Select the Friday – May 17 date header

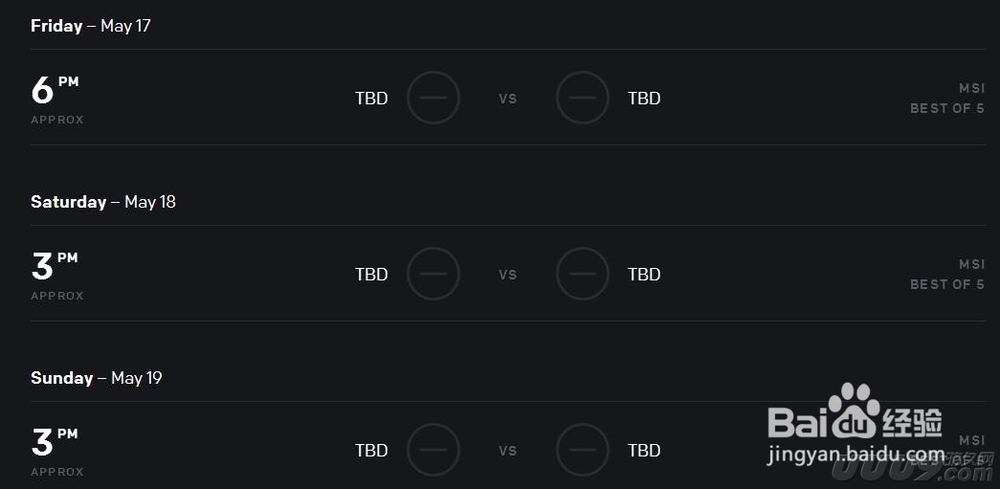pyautogui.click(x=91, y=26)
